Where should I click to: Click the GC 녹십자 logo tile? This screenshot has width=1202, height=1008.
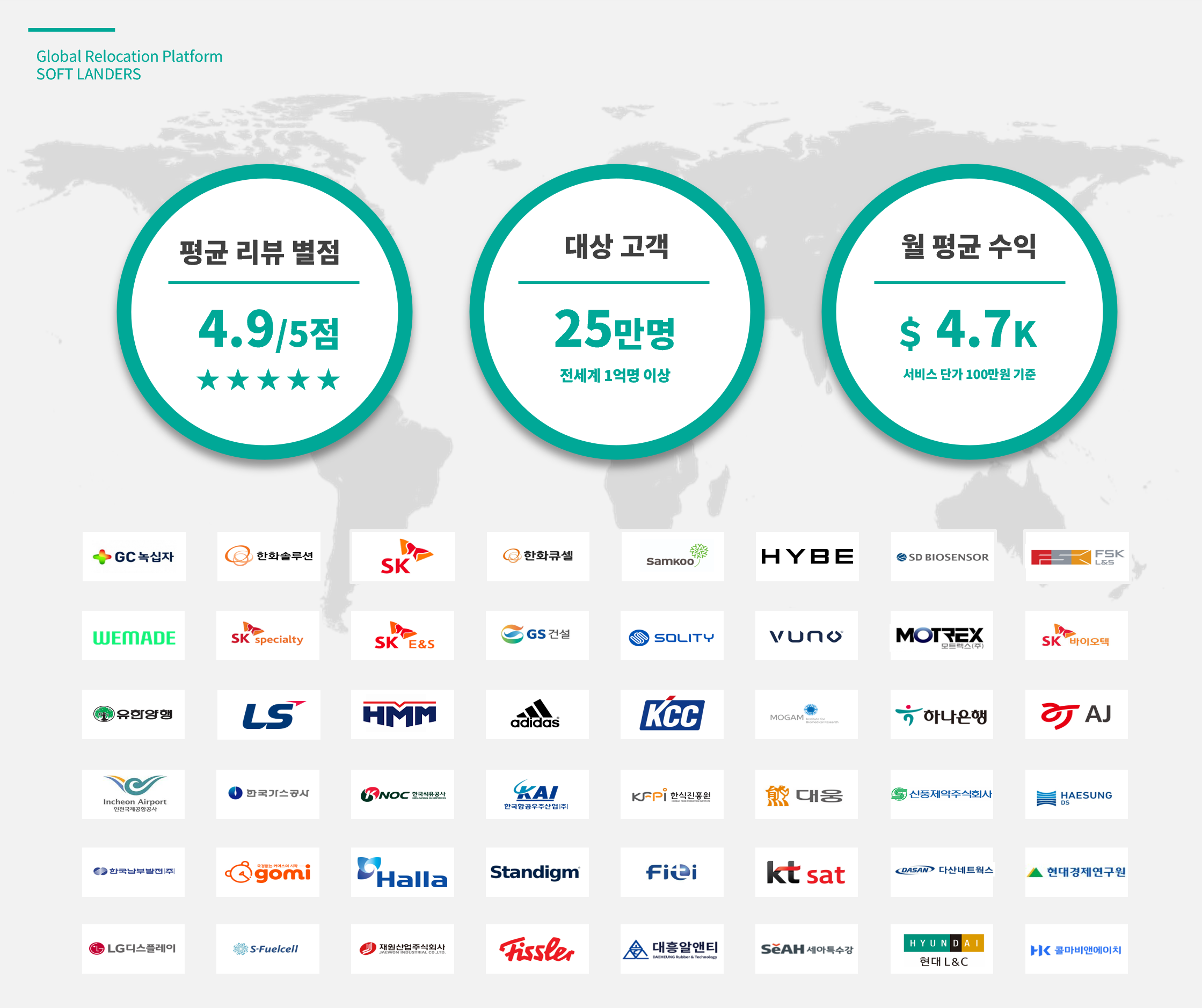point(134,557)
